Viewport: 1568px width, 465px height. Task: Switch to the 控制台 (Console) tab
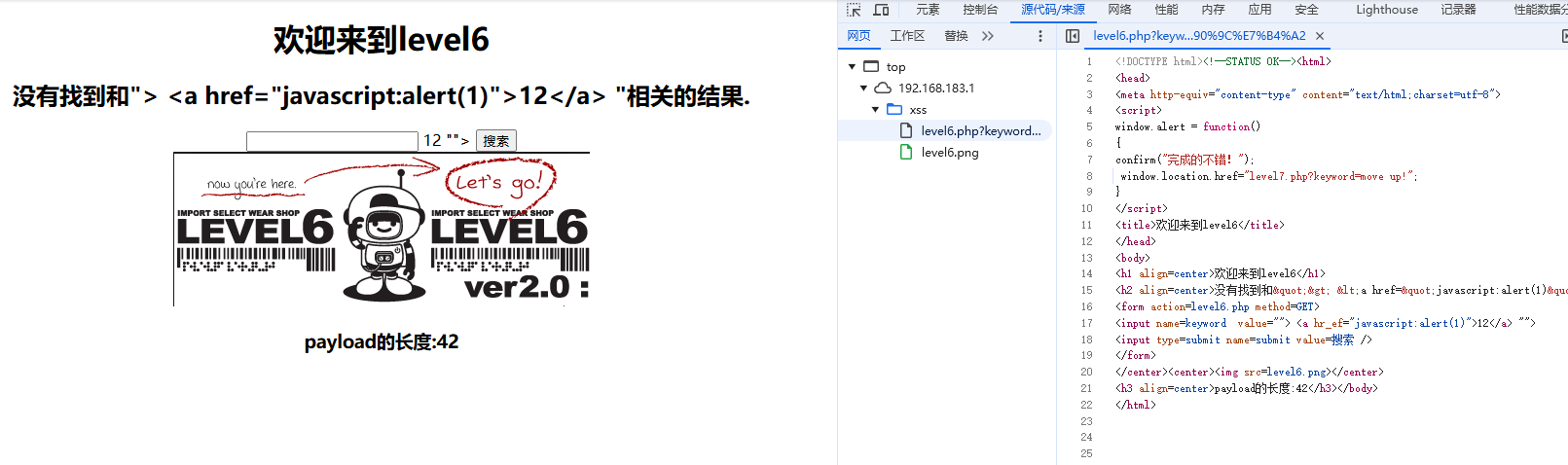point(980,10)
